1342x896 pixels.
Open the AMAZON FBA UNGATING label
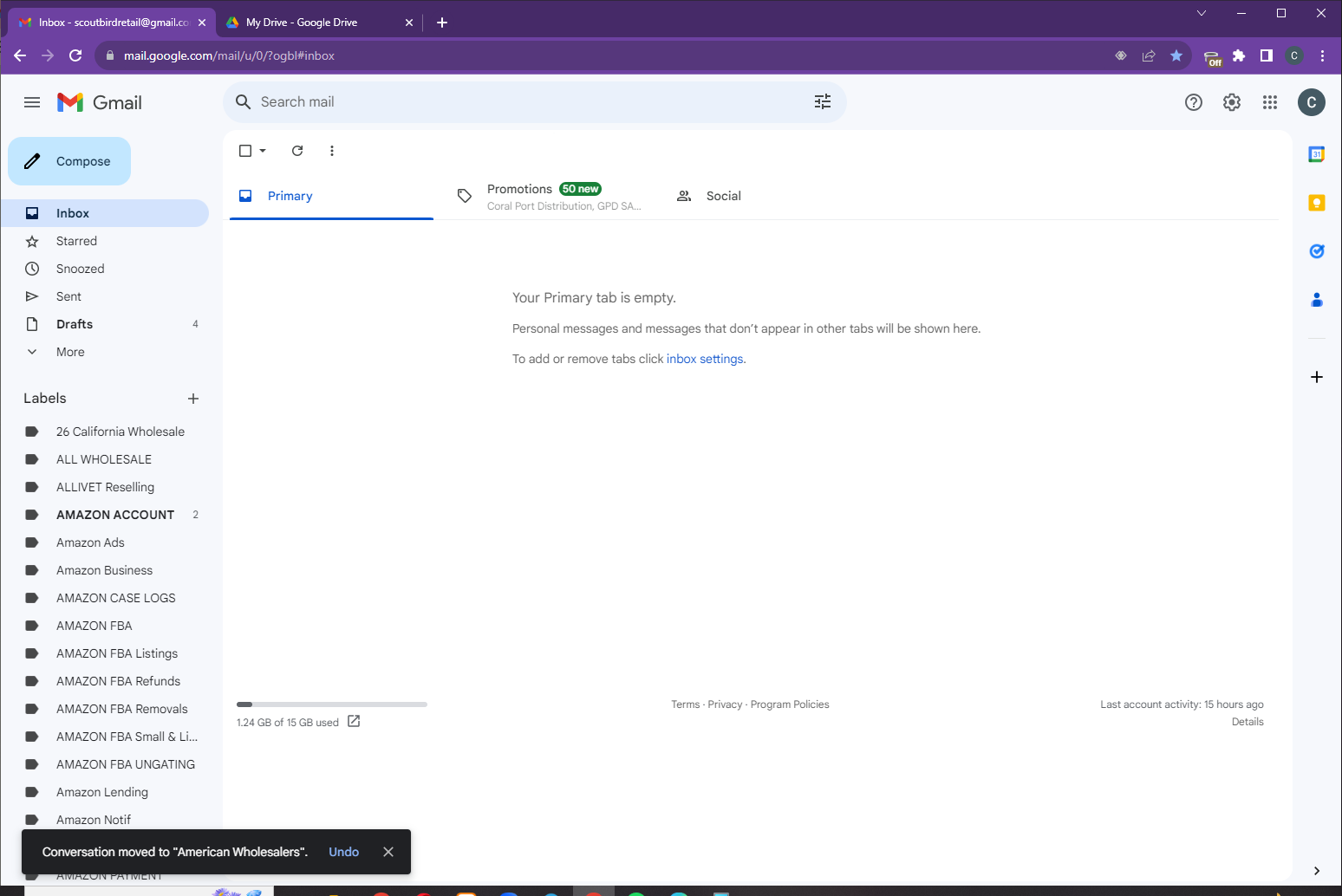point(105,764)
